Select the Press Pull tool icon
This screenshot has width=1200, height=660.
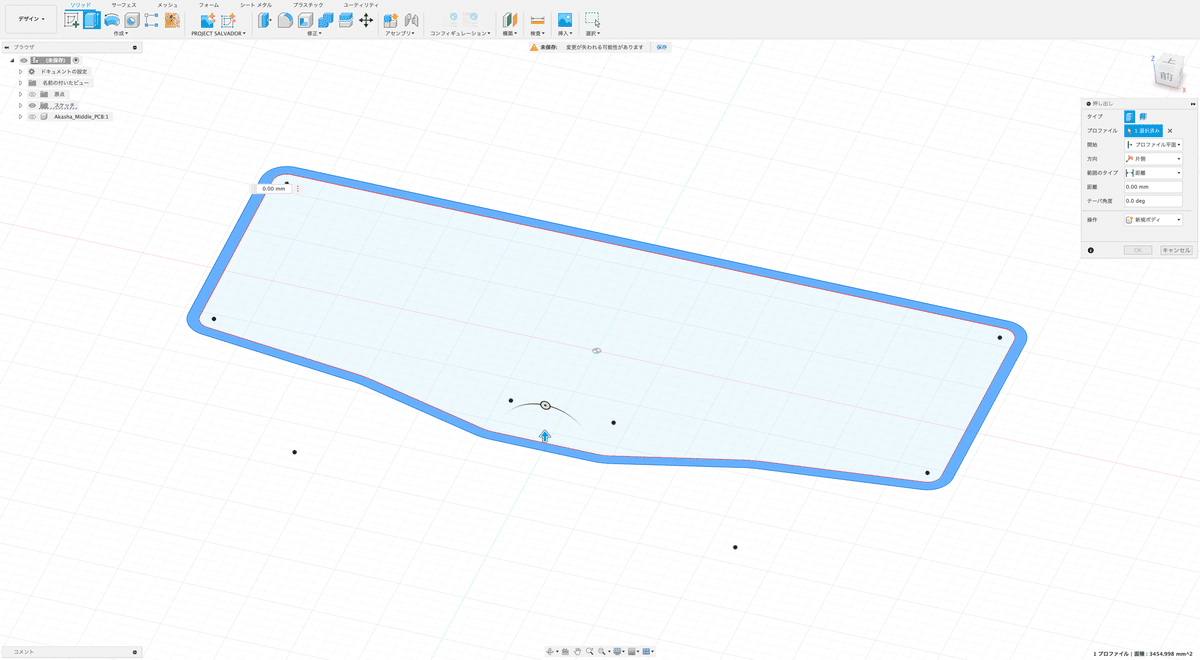click(265, 20)
